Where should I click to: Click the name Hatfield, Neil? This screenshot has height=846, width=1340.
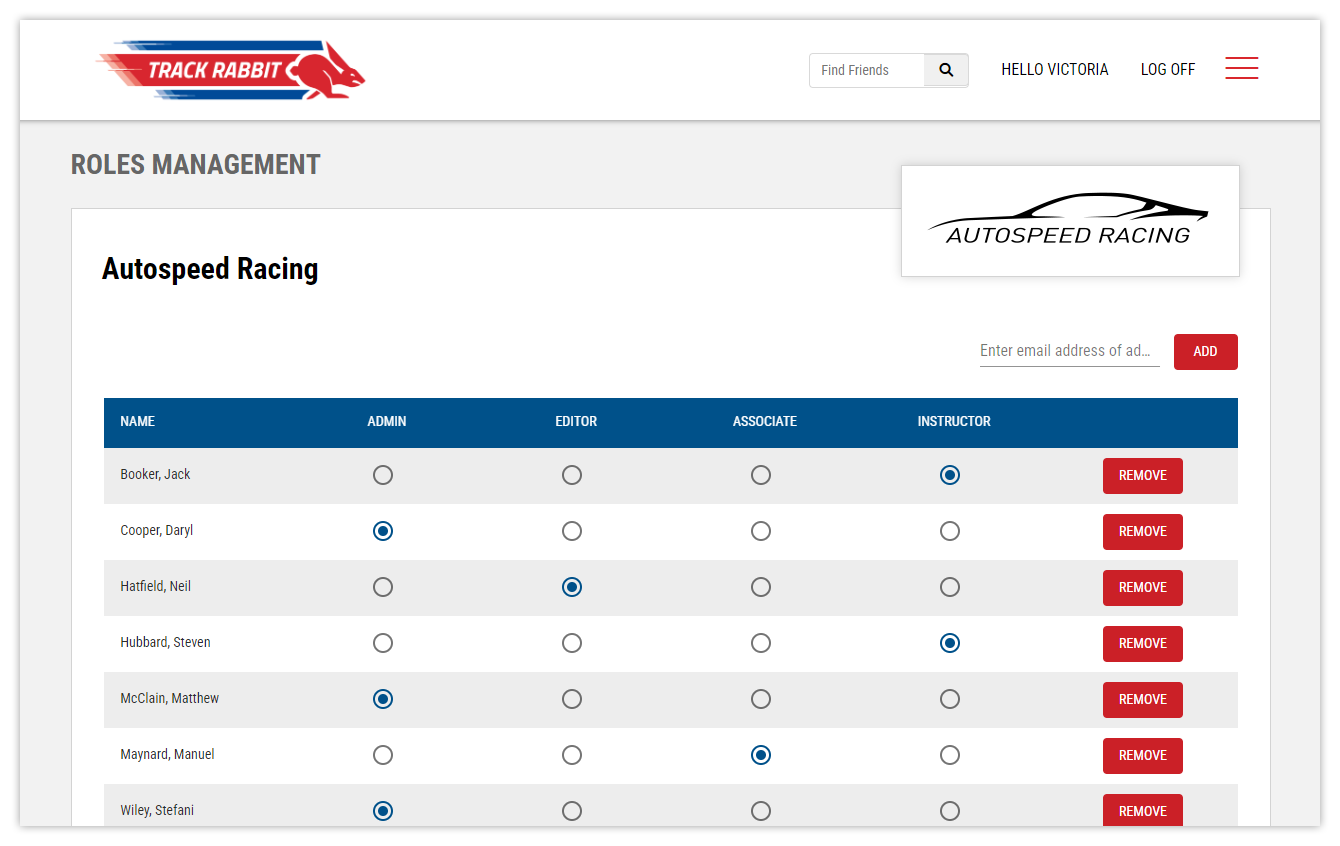(155, 587)
